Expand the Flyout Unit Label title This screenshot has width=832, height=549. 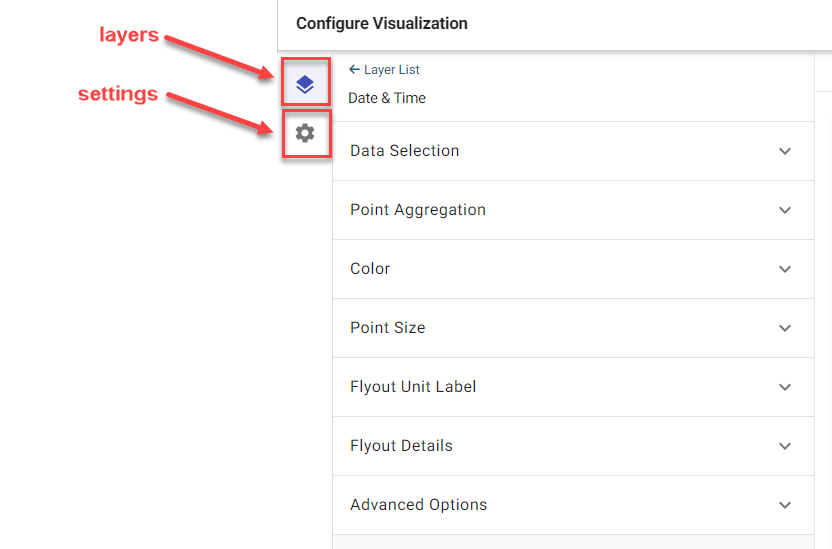coord(413,387)
